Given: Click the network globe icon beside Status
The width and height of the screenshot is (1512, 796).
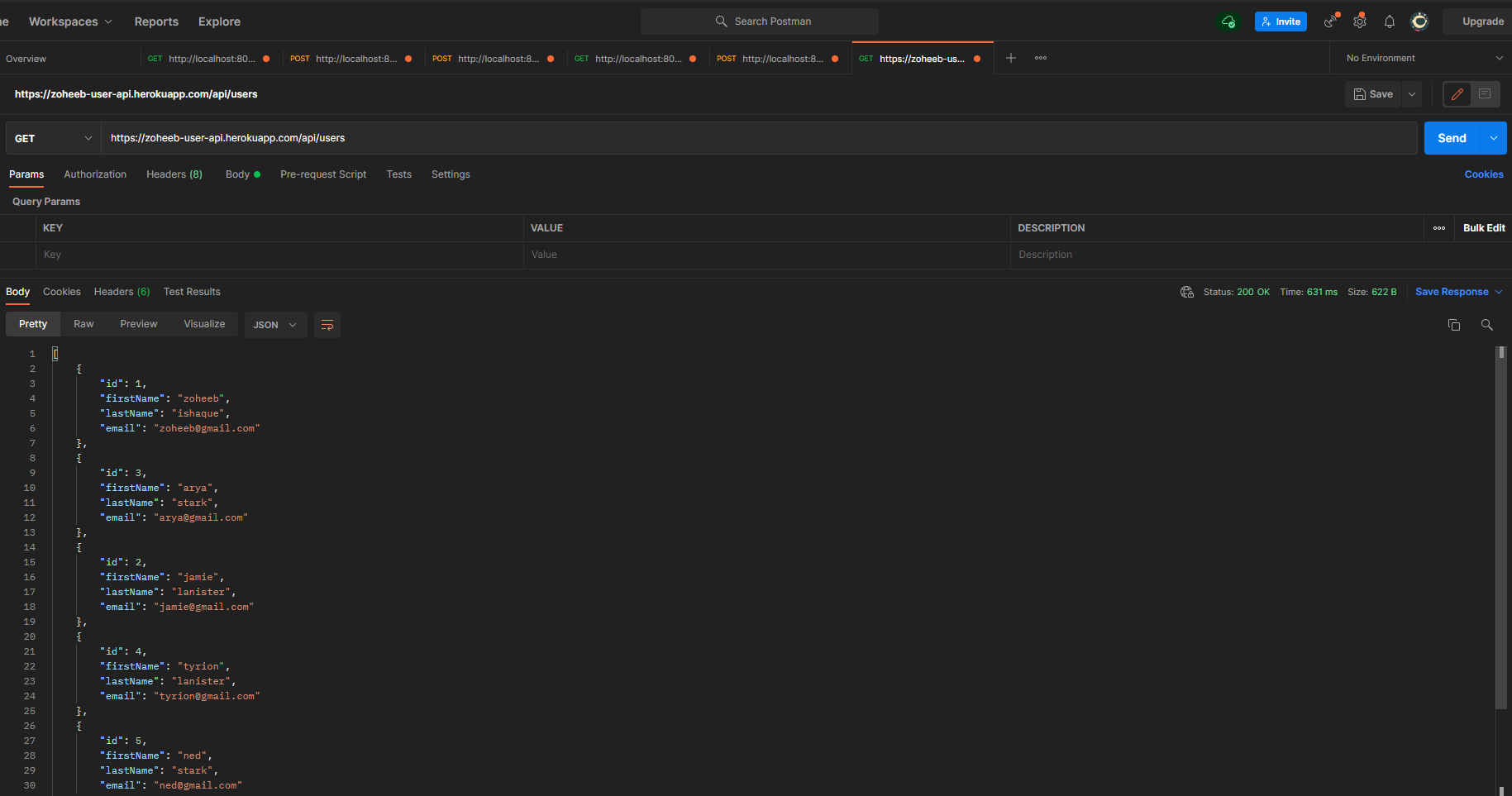Looking at the screenshot, I should point(1187,292).
